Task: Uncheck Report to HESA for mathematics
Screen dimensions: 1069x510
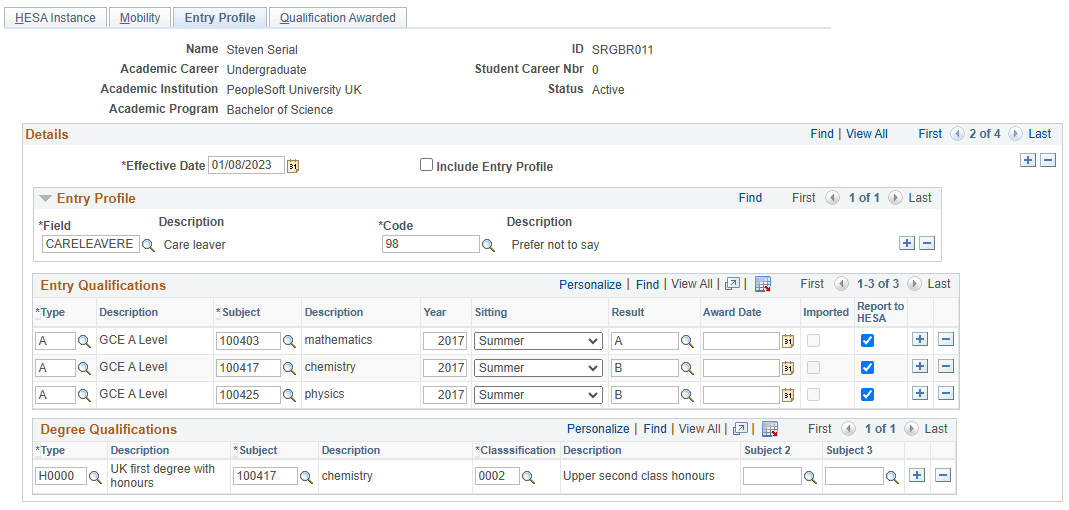Action: (867, 341)
